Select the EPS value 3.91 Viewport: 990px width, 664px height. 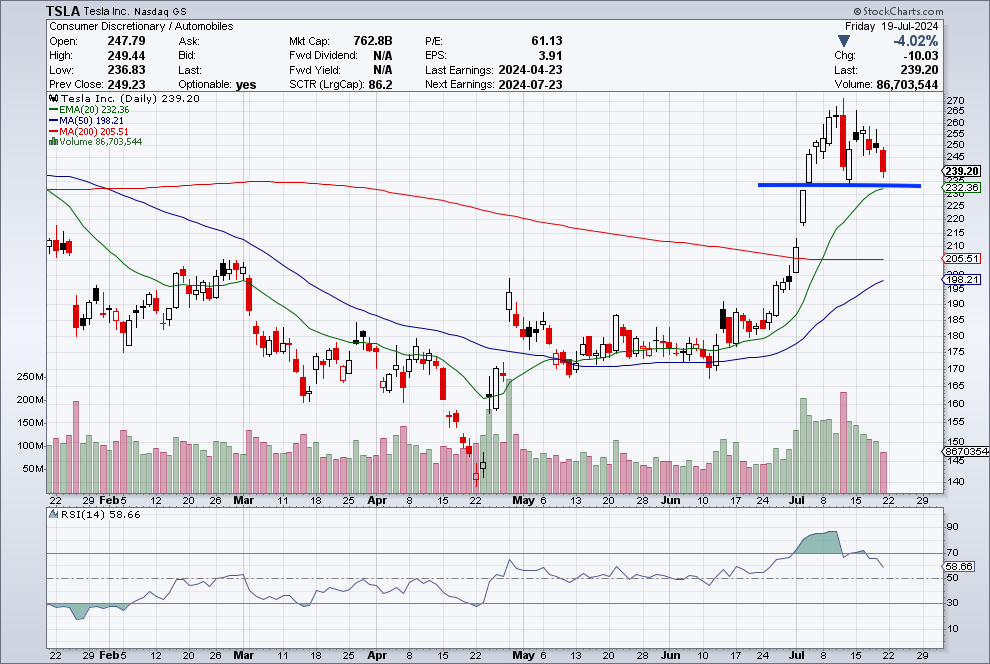coord(551,55)
